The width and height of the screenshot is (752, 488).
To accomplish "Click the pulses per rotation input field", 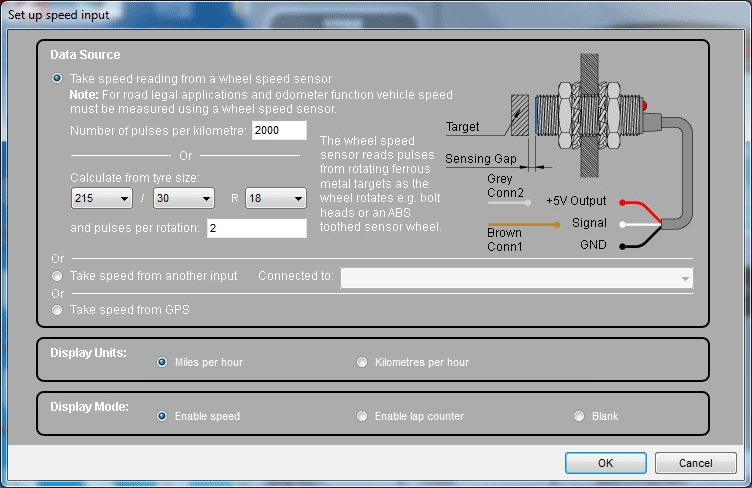I will 256,228.
